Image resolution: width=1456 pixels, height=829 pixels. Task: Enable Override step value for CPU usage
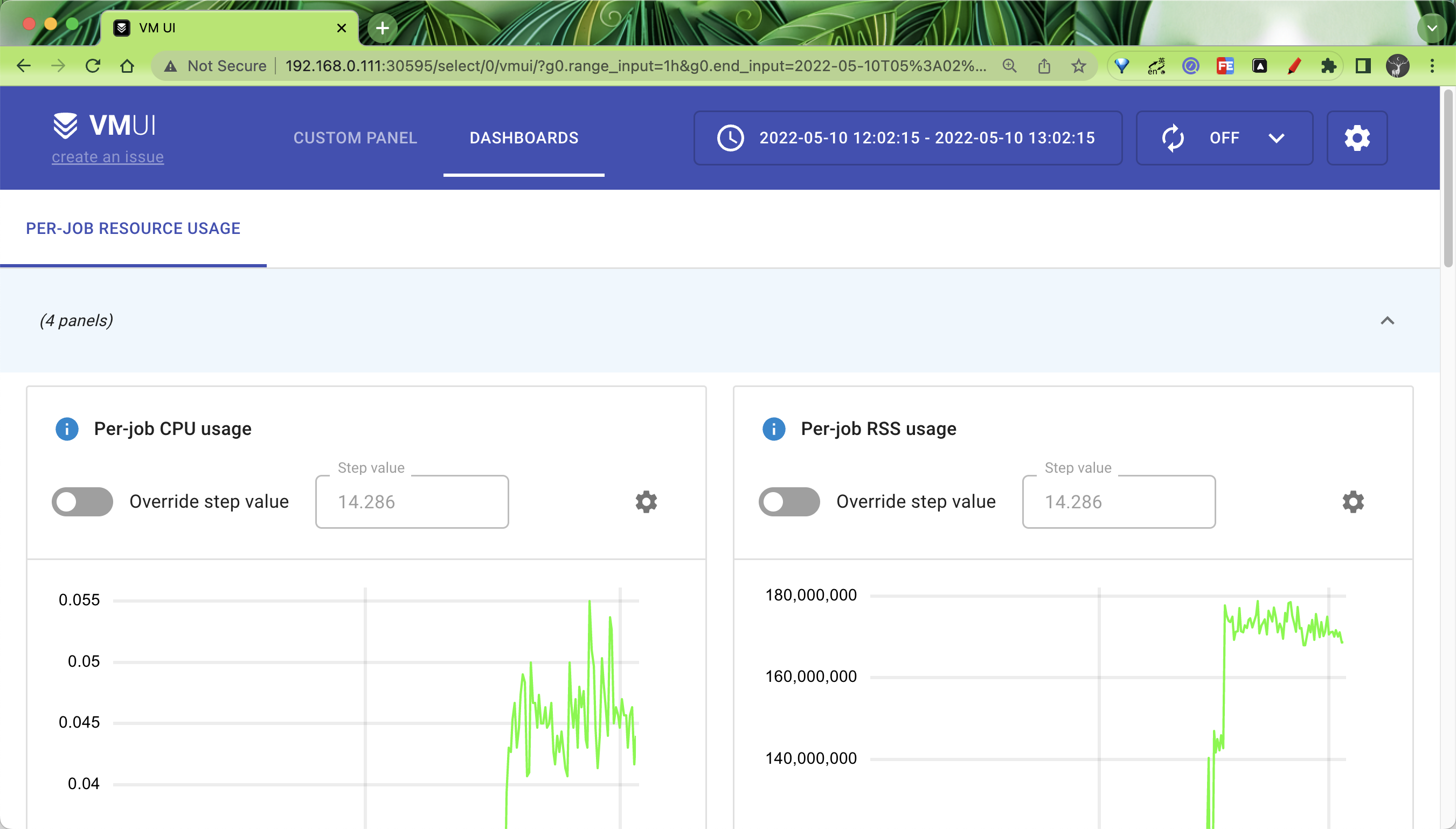click(82, 502)
